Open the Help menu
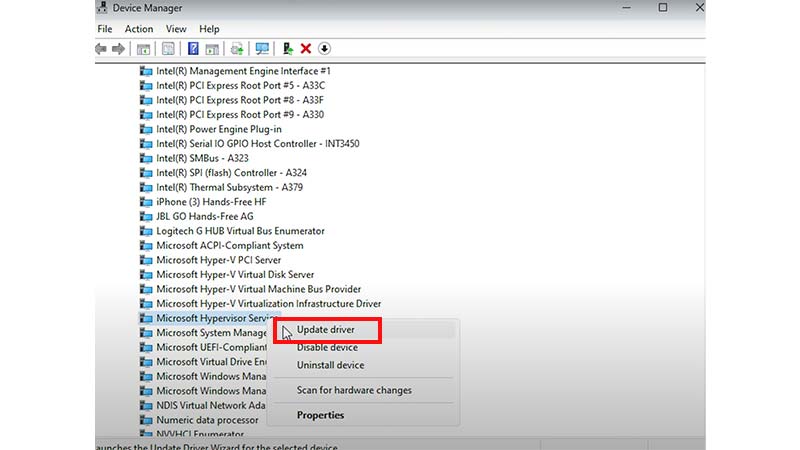The image size is (800, 450). [209, 29]
